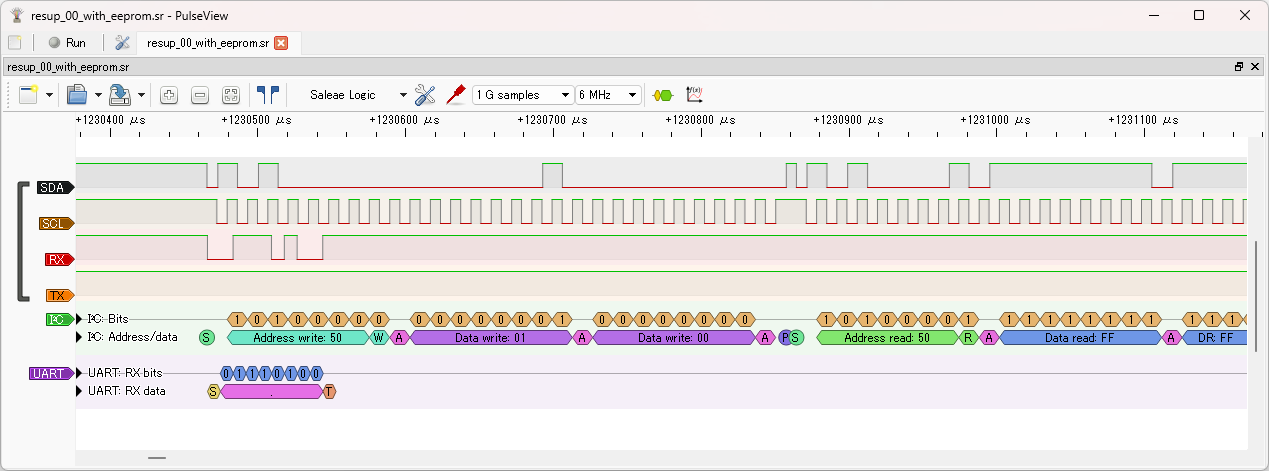Click the 'Data read: FF' annotation

tap(1080, 337)
